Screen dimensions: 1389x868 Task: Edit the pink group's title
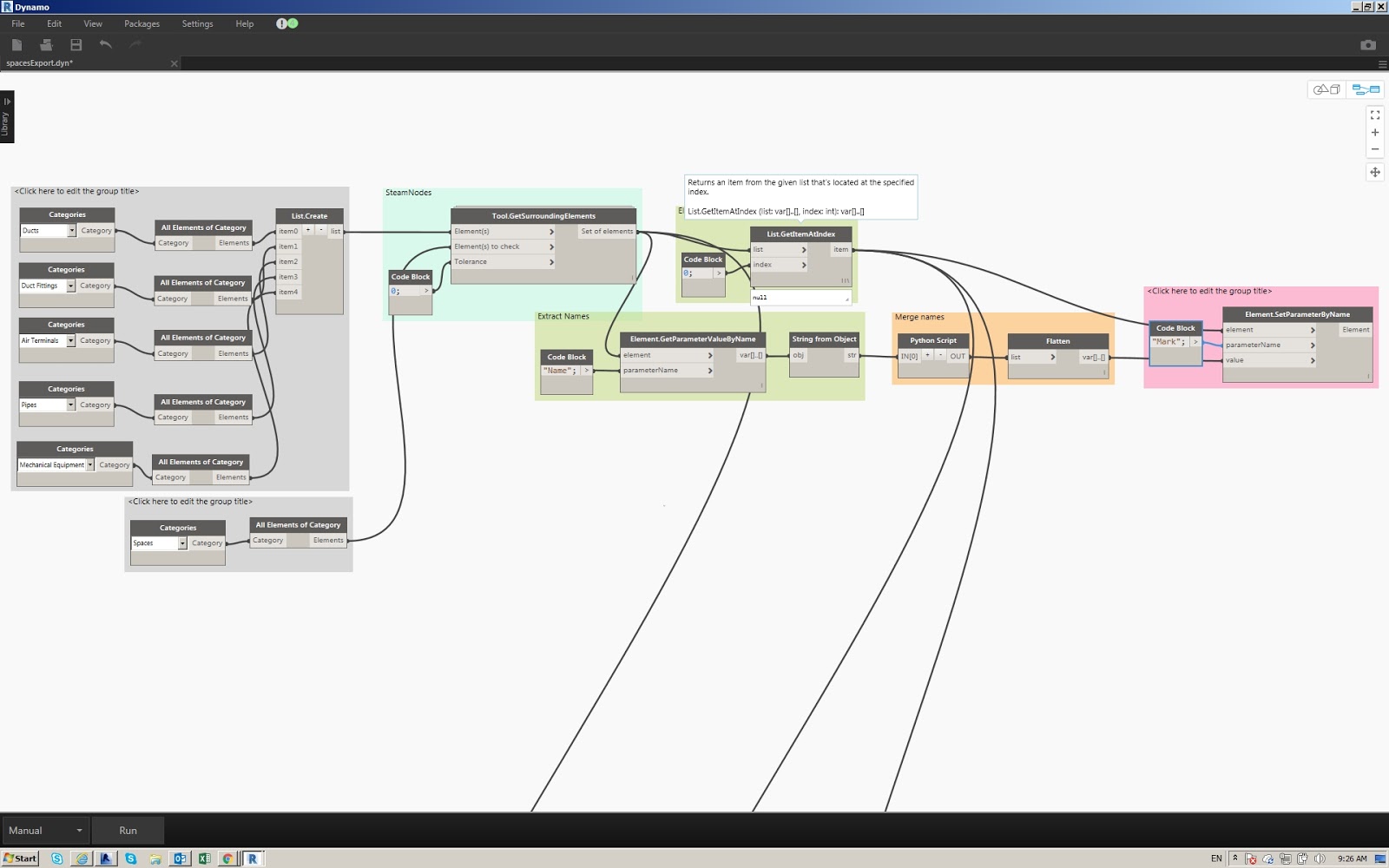(x=1208, y=291)
